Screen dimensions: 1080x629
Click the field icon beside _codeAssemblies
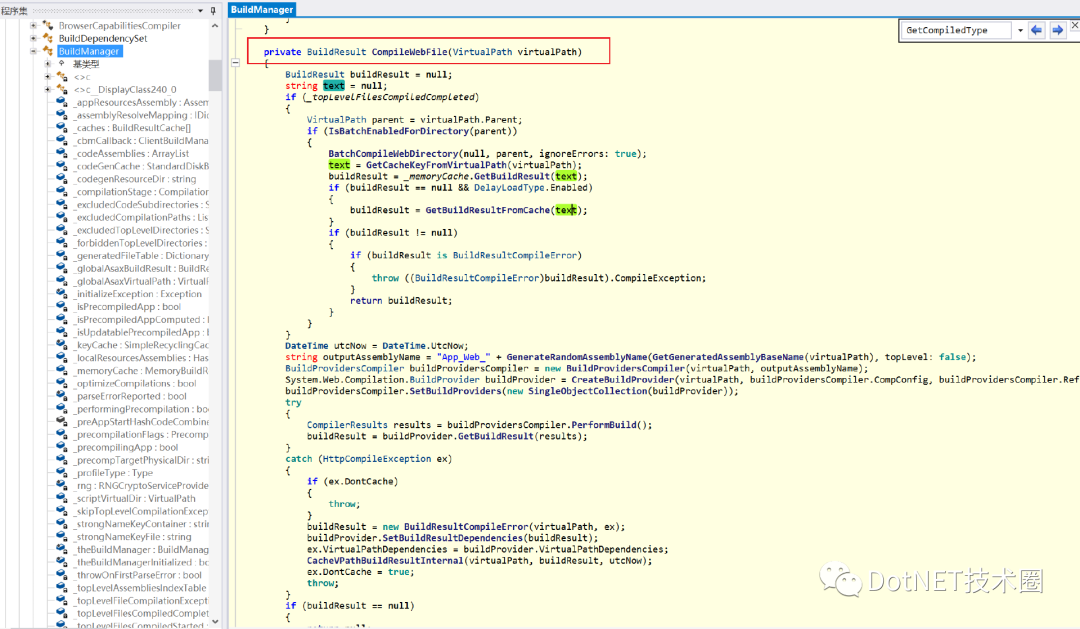(x=62, y=154)
